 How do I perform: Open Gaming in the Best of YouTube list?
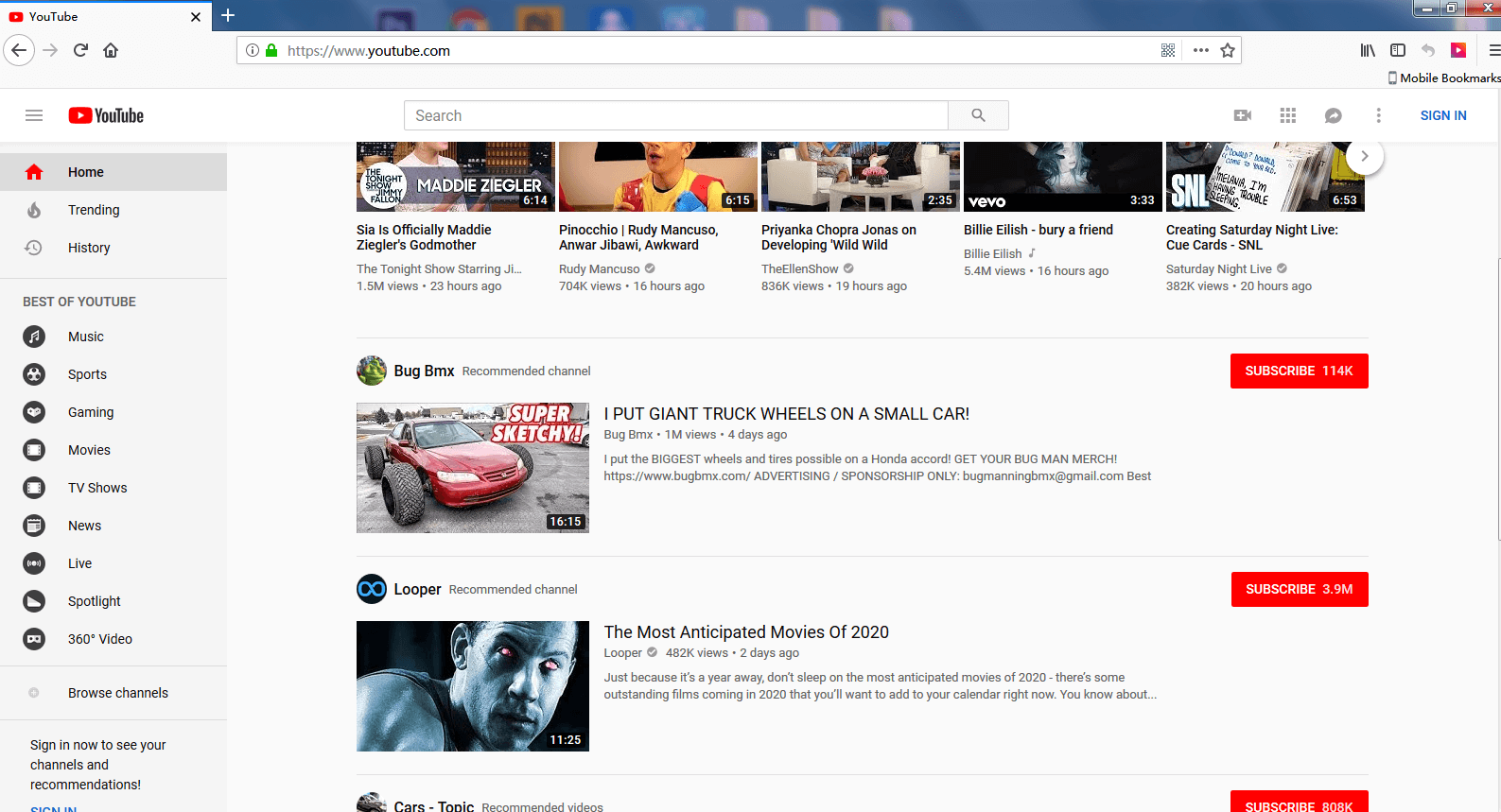[91, 412]
